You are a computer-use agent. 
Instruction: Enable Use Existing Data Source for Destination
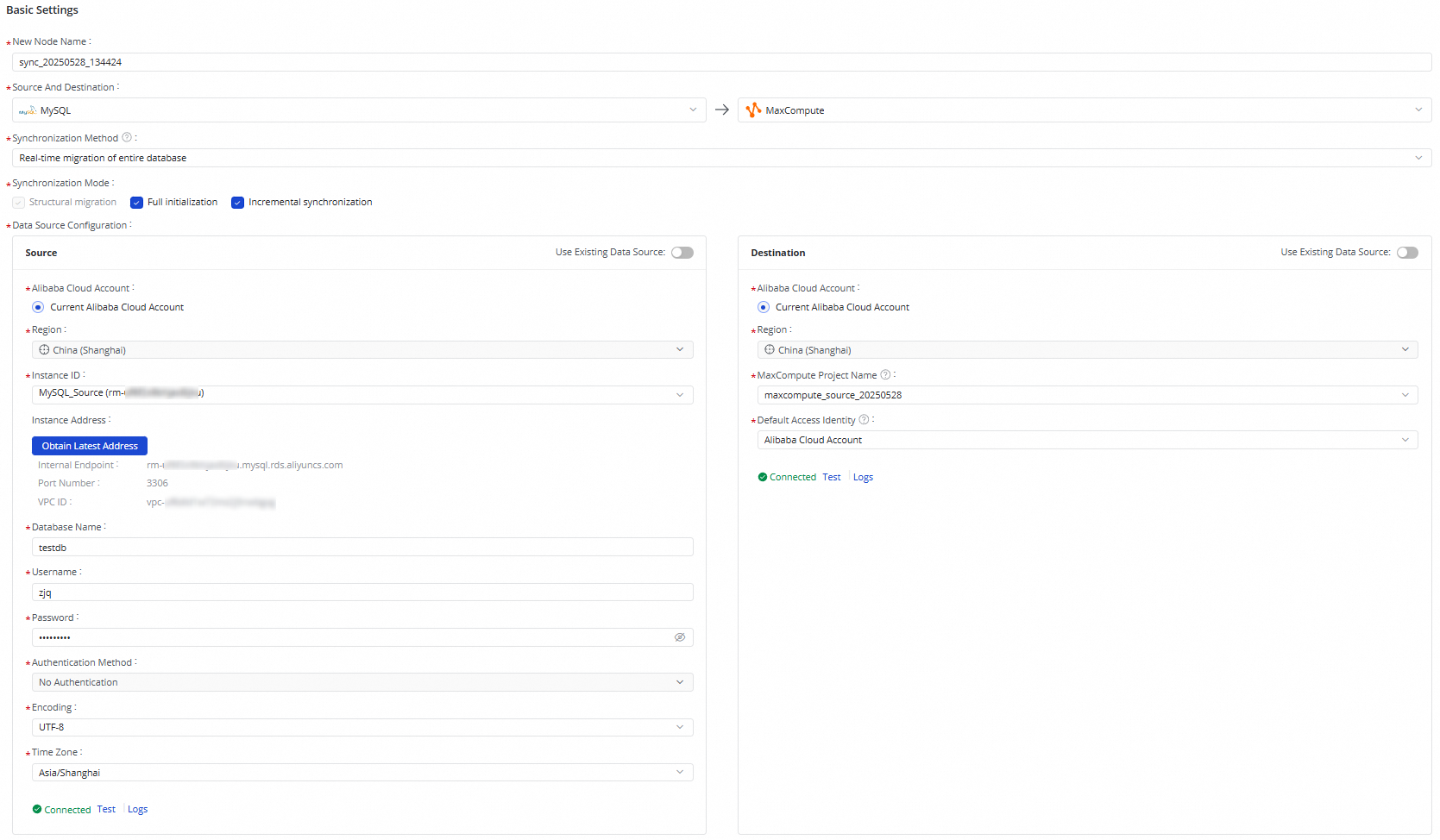(x=1407, y=253)
